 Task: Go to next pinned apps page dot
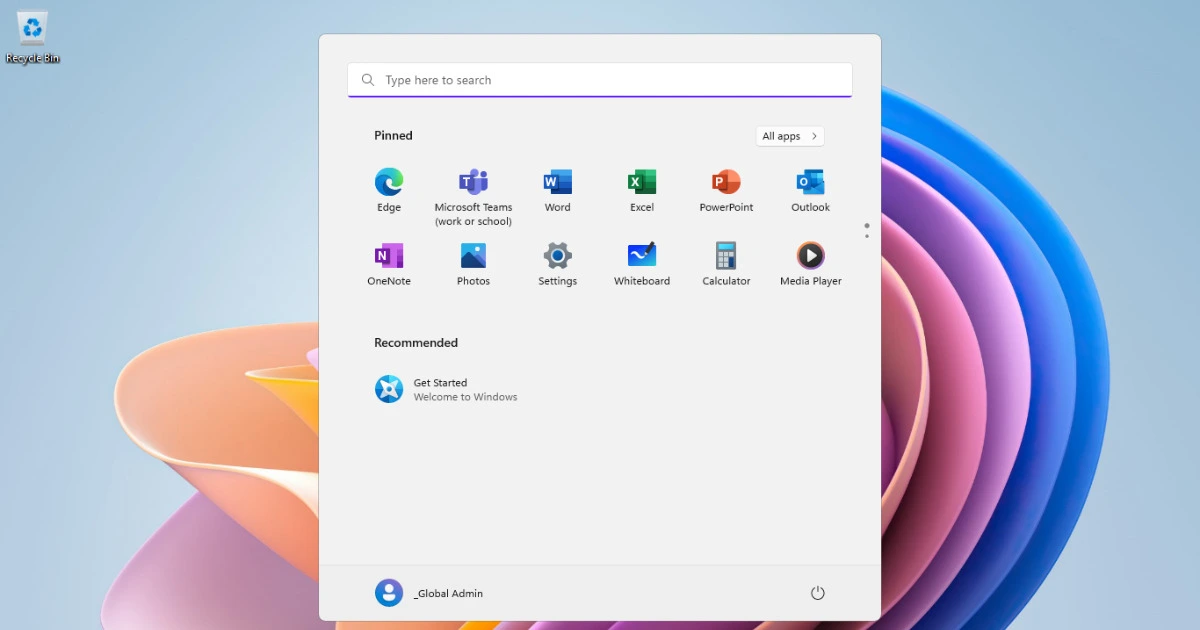coord(867,236)
